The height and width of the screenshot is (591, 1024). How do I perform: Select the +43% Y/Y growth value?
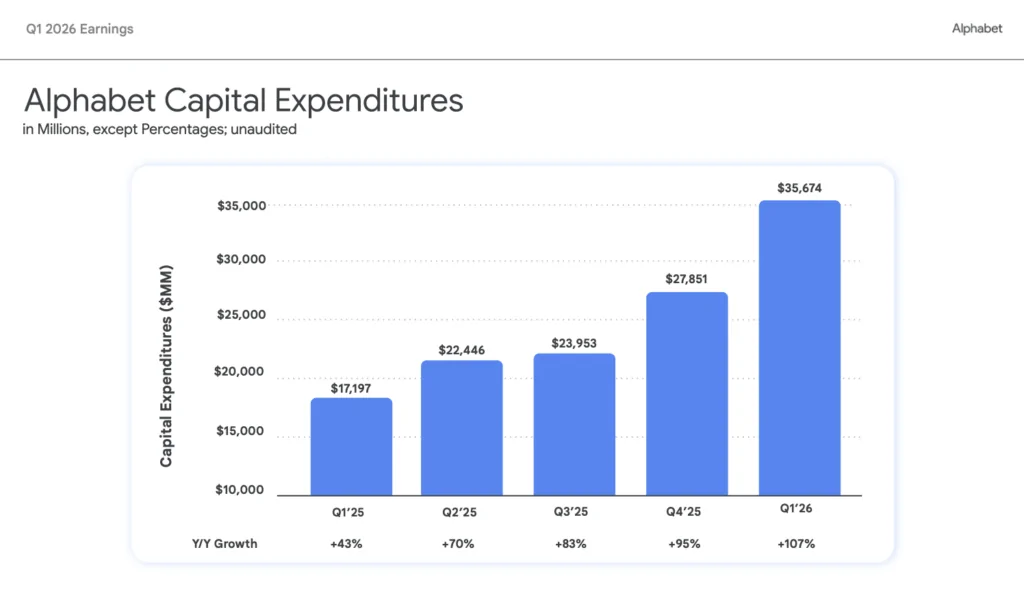pyautogui.click(x=346, y=543)
